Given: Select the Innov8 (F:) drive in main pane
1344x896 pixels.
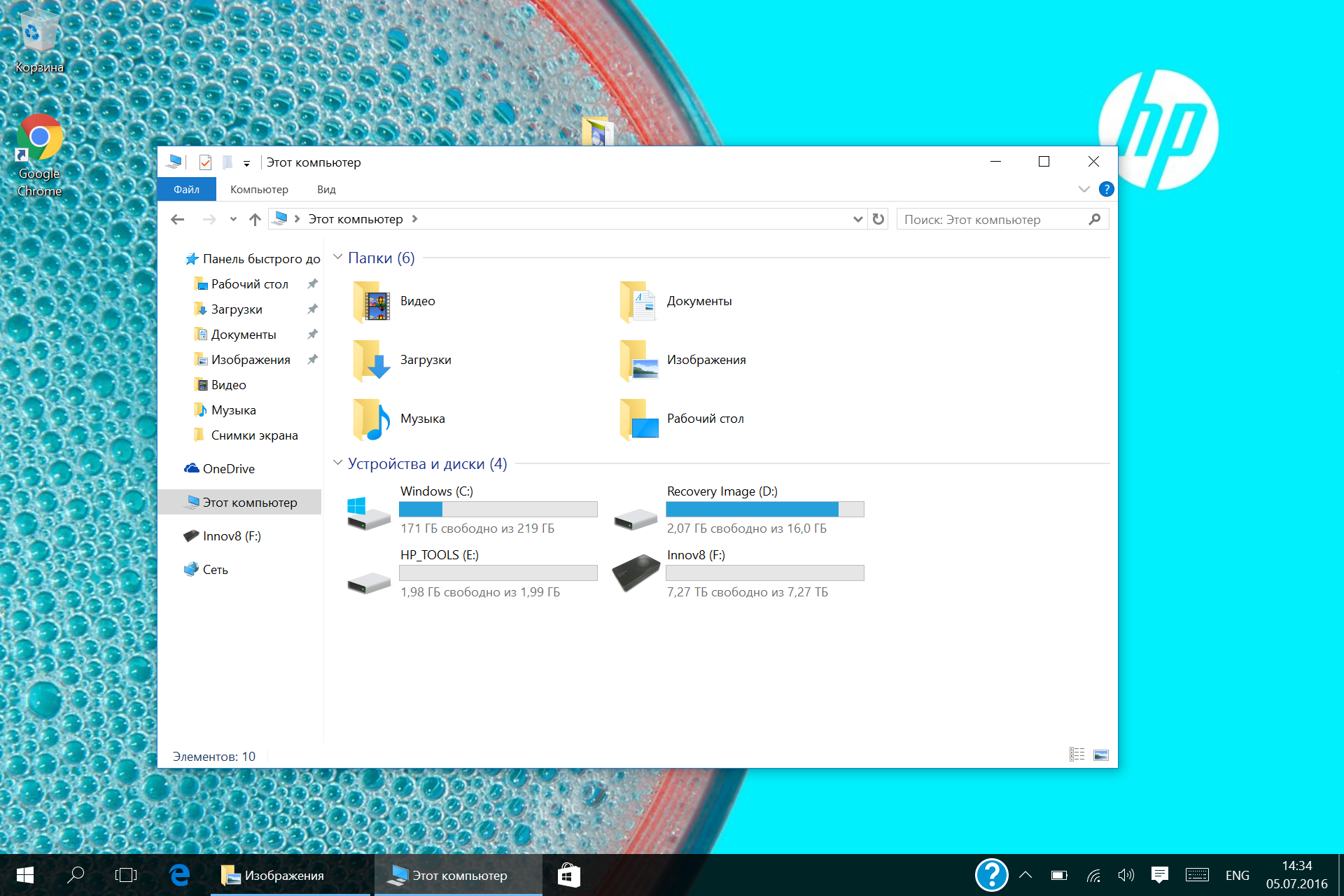Looking at the screenshot, I should pyautogui.click(x=739, y=573).
